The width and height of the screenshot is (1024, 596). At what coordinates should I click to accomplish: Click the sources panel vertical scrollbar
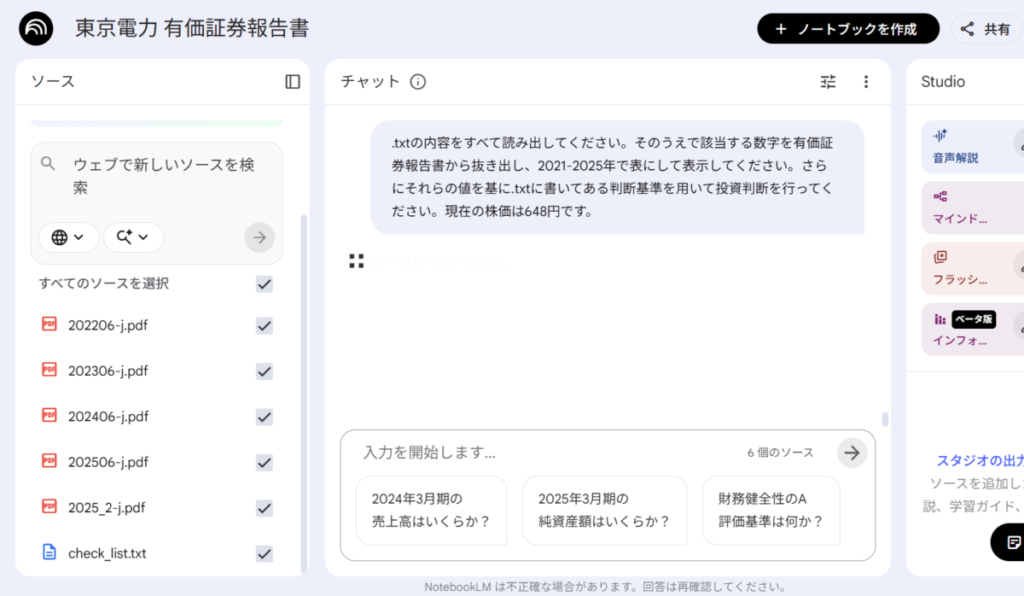tap(304, 390)
